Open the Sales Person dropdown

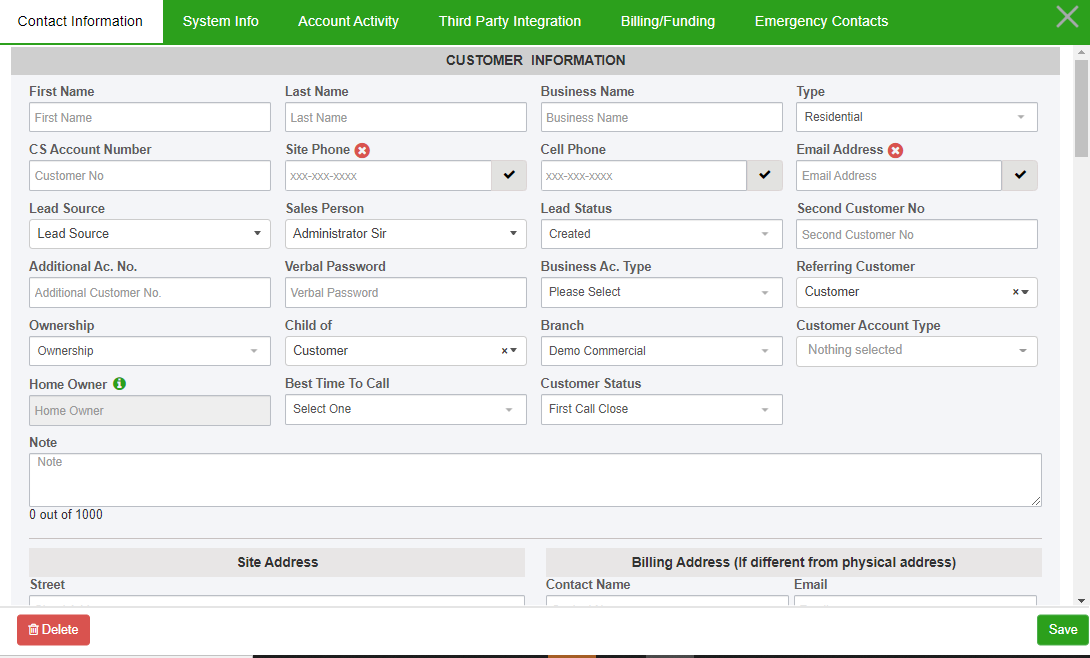point(405,234)
